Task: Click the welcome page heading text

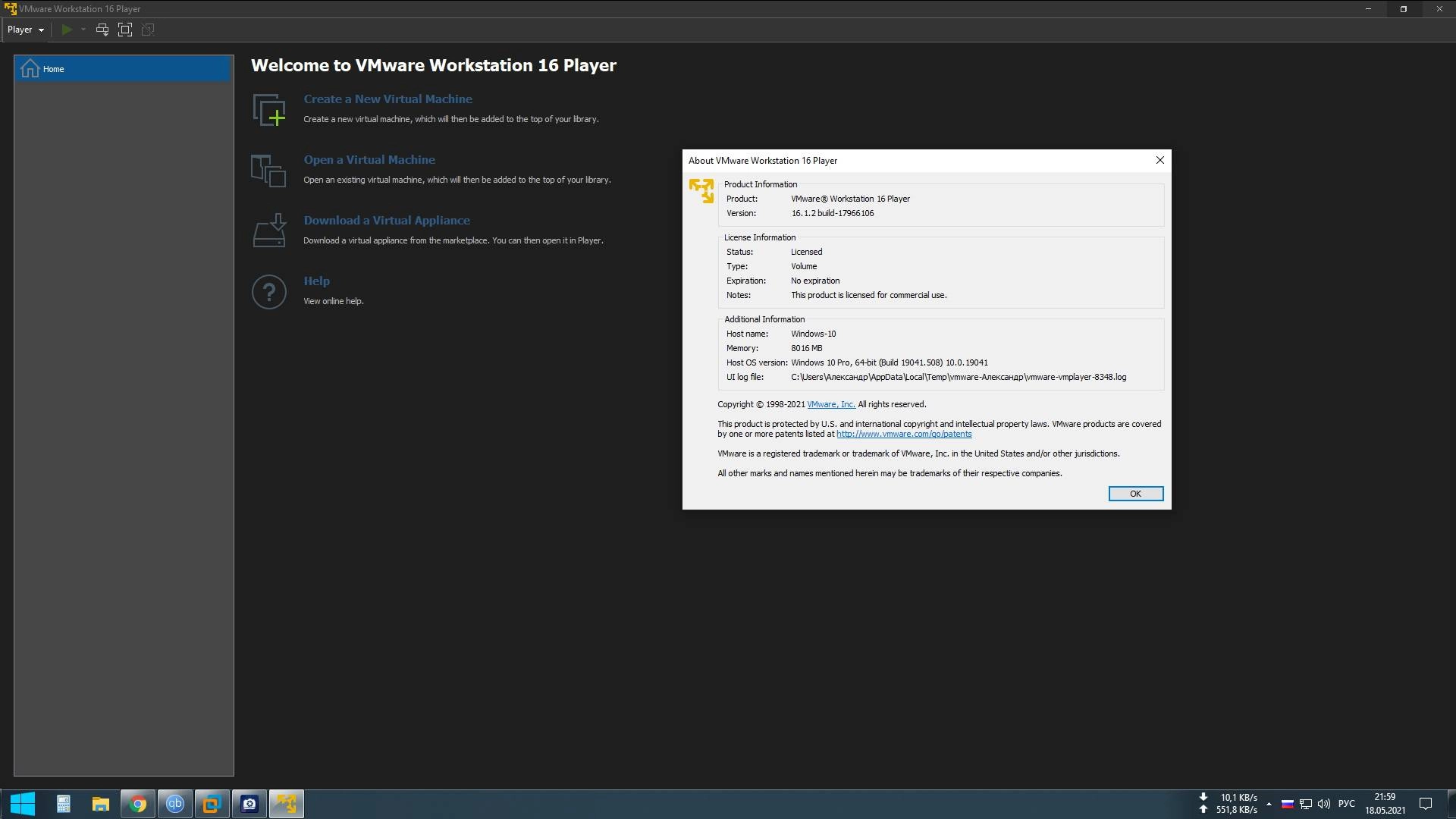Action: click(x=433, y=65)
